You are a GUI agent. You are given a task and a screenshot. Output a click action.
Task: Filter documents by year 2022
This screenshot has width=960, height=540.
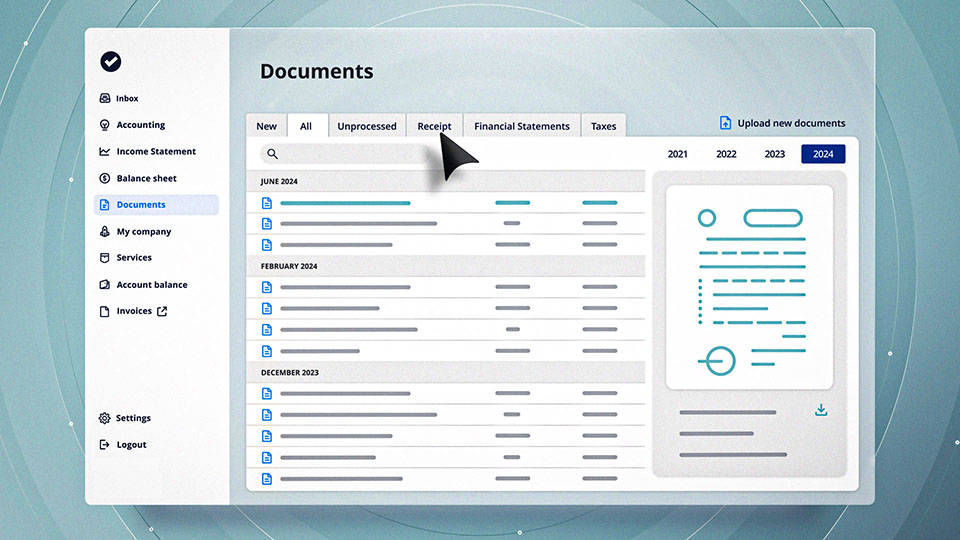point(726,154)
